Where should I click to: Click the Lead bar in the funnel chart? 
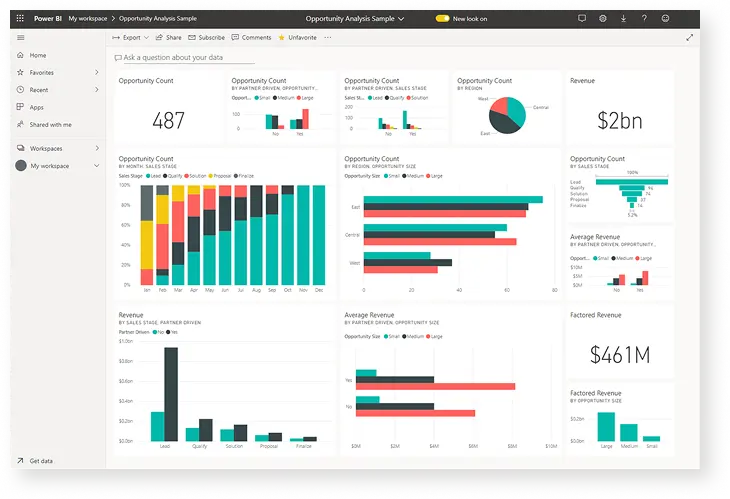coord(632,182)
